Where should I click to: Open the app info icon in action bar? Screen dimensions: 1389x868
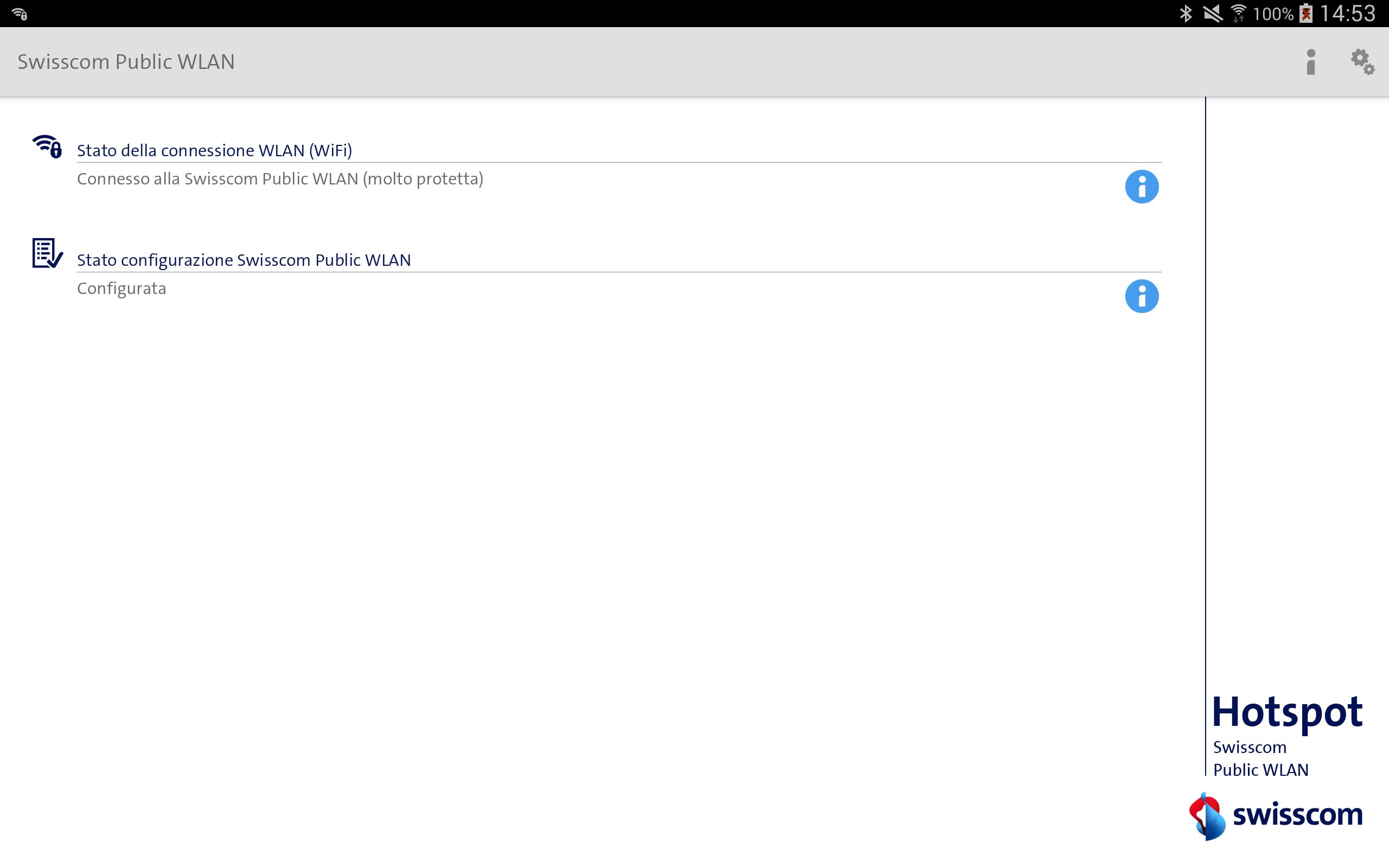[x=1310, y=62]
